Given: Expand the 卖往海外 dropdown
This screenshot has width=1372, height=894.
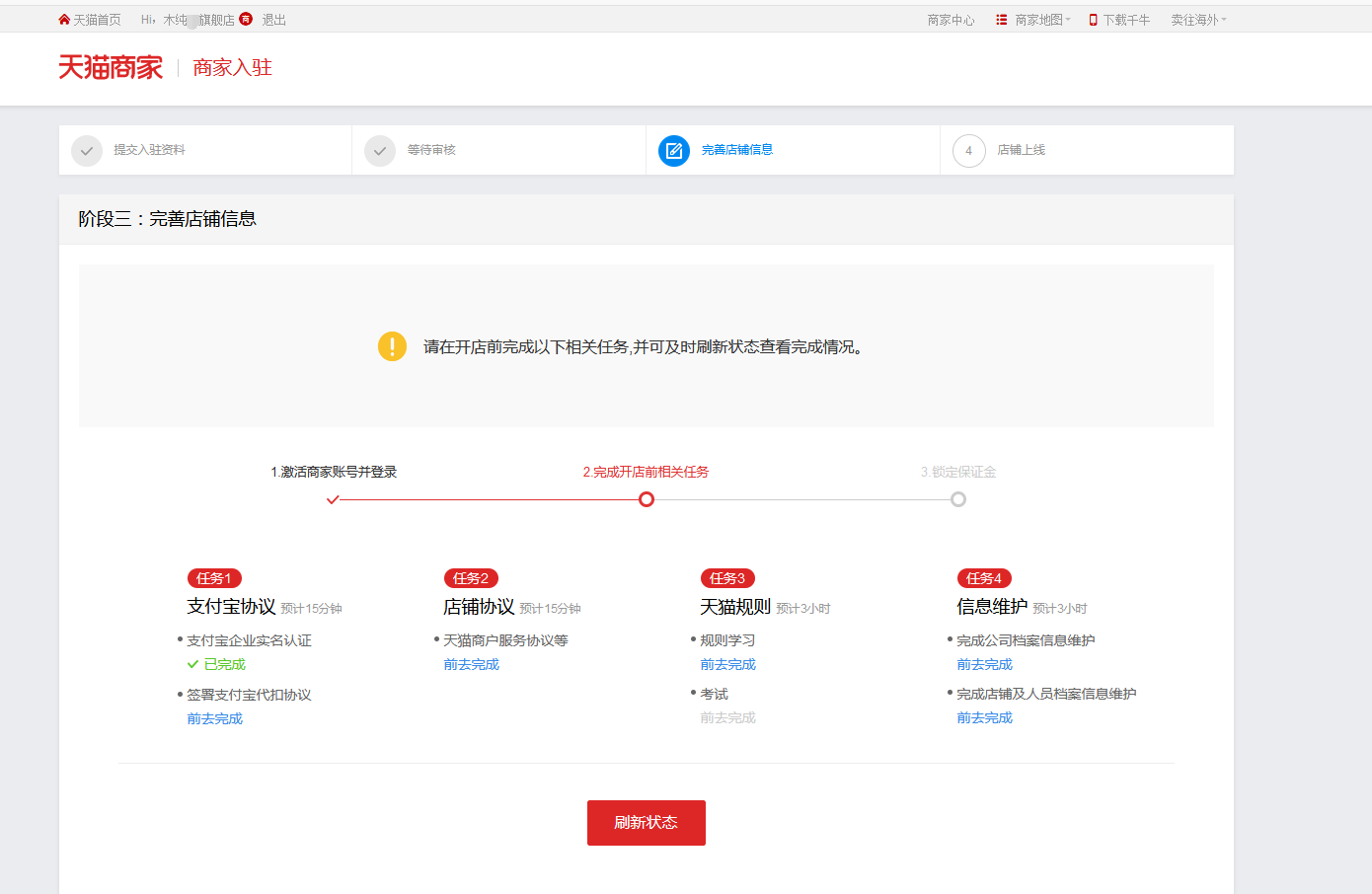Looking at the screenshot, I should pyautogui.click(x=1198, y=20).
